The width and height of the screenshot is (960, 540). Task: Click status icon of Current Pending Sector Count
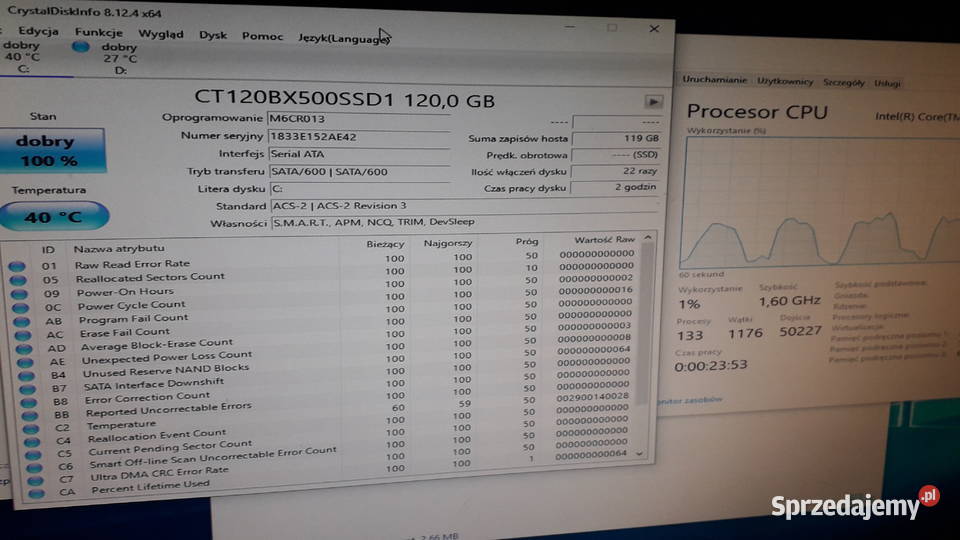pyautogui.click(x=34, y=454)
